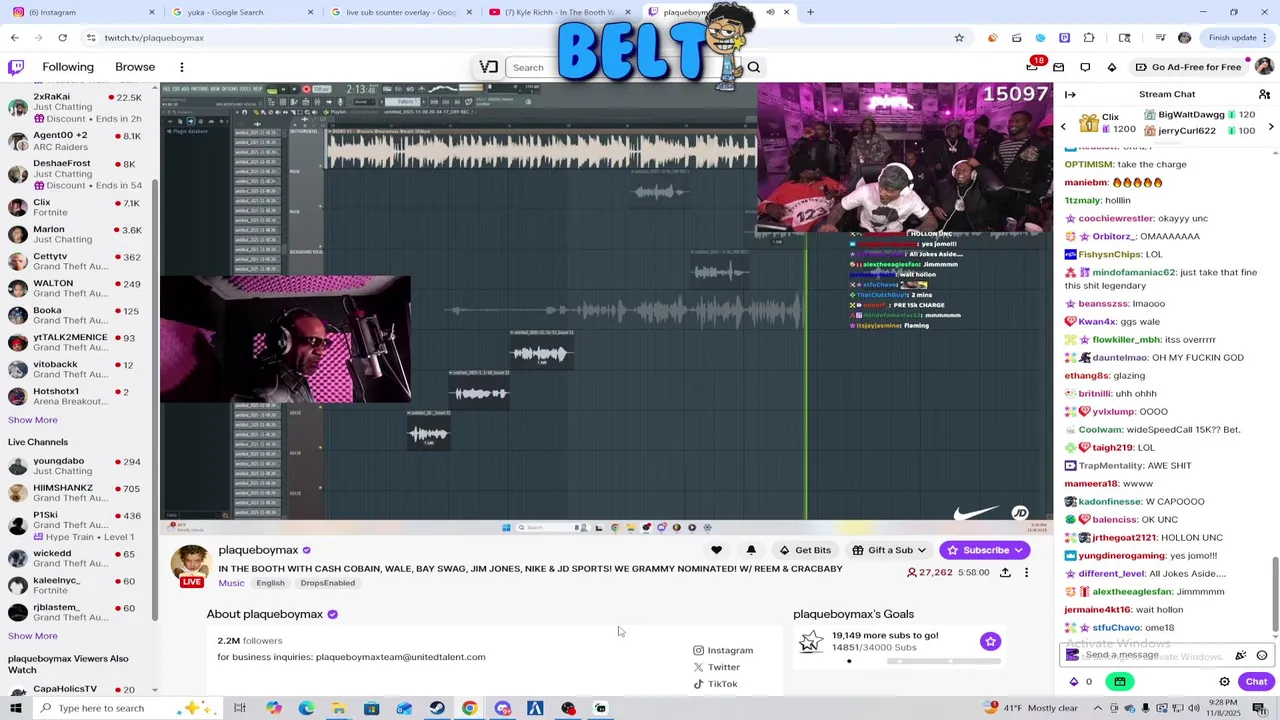Open the Clix channel in sidebar
Image resolution: width=1280 pixels, height=720 pixels.
point(78,207)
